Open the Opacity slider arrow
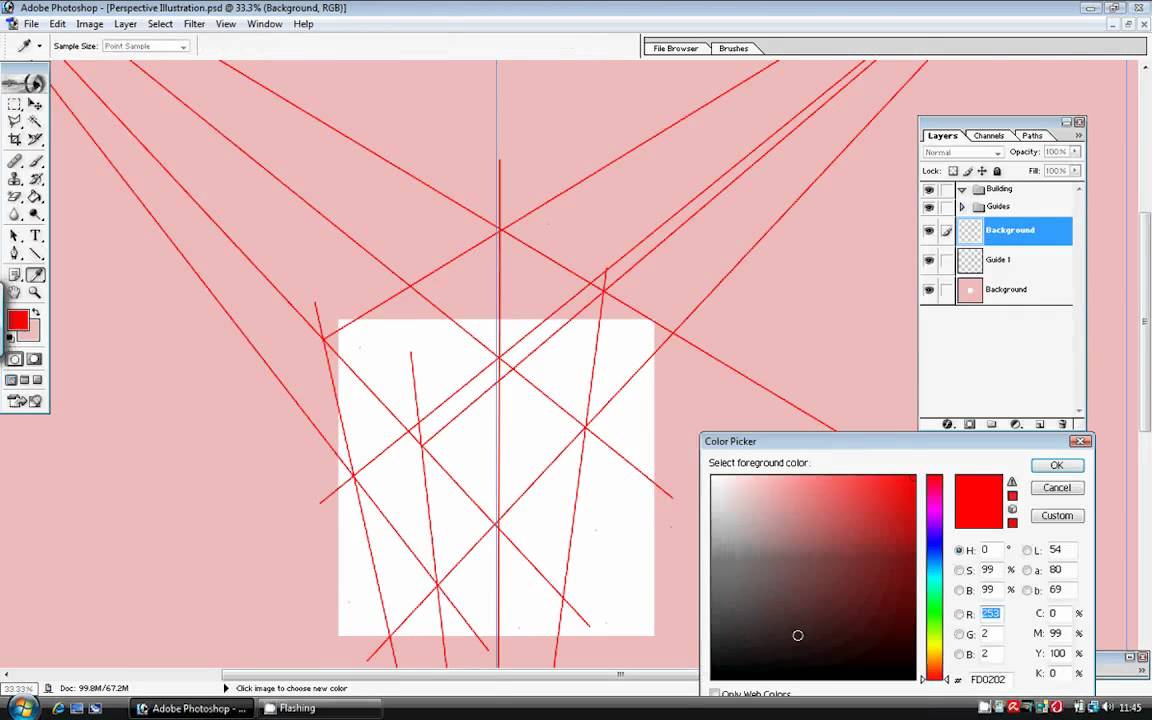 (x=1075, y=151)
